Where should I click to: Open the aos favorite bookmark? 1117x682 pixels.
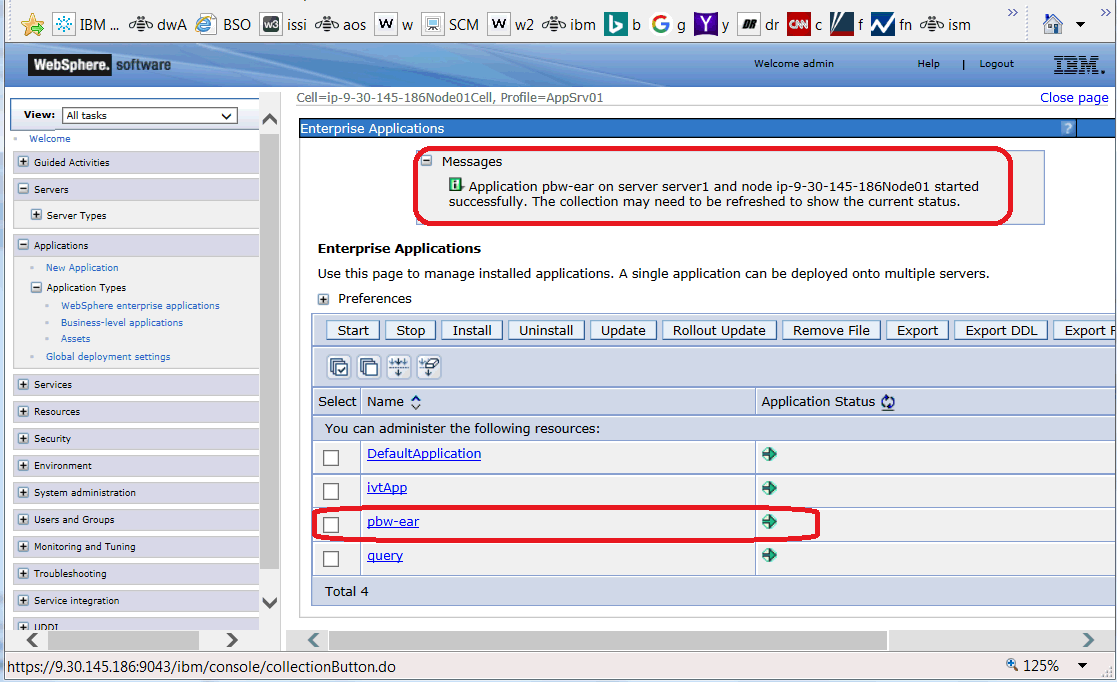pyautogui.click(x=341, y=25)
